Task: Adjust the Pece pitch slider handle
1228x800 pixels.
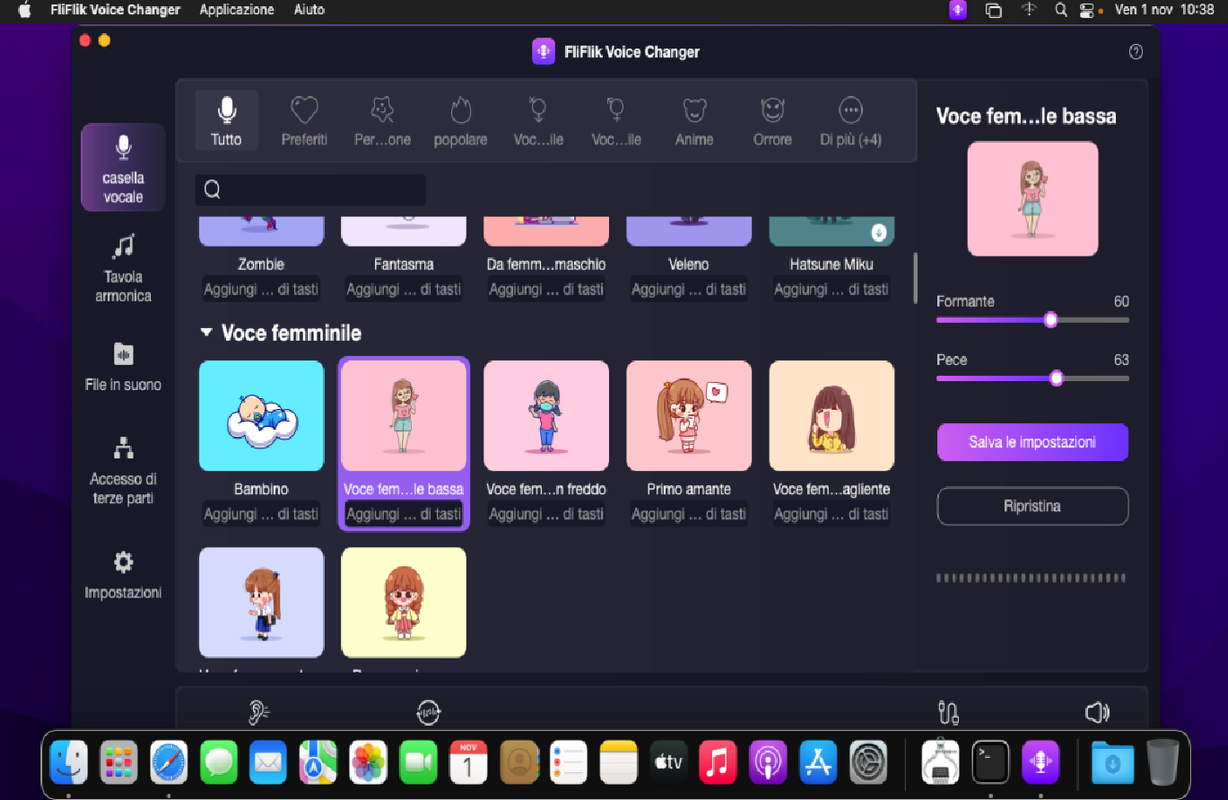Action: [1056, 378]
